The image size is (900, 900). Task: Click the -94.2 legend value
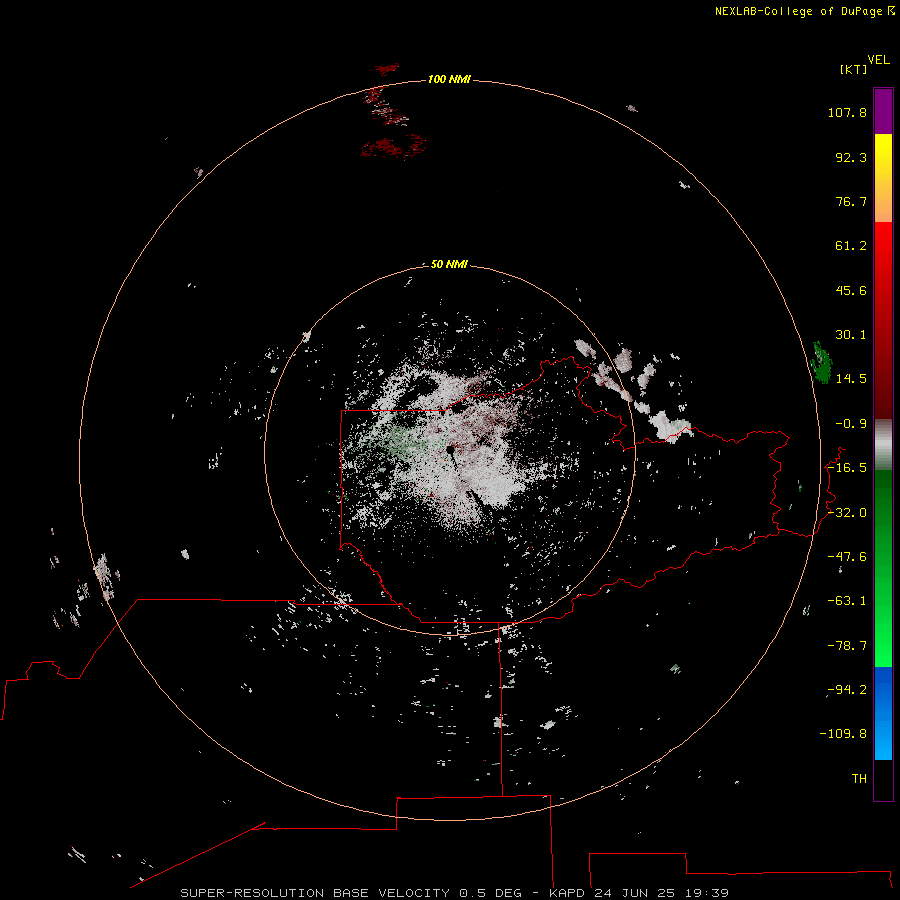(x=847, y=690)
